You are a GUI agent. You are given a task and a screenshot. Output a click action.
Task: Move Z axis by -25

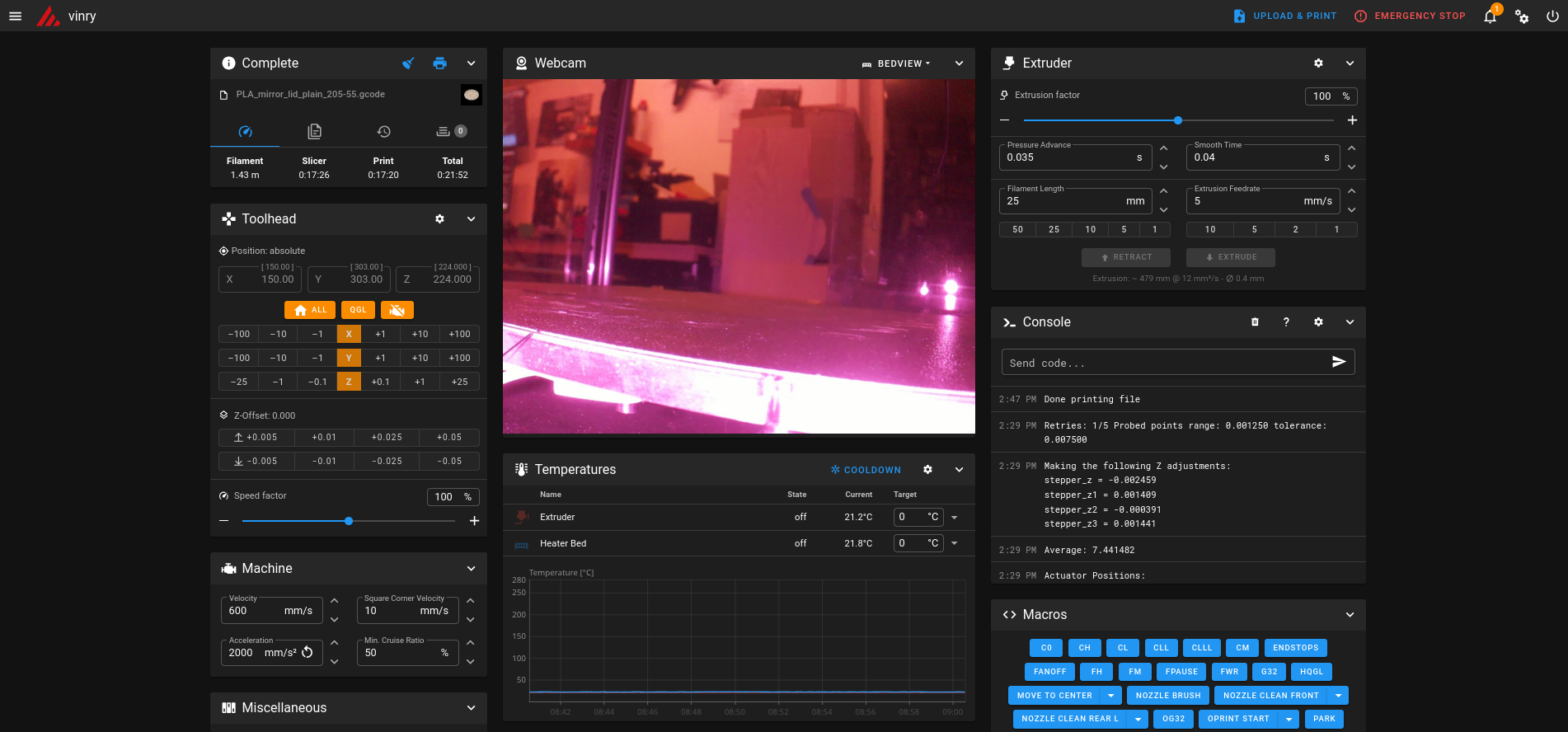pyautogui.click(x=239, y=382)
